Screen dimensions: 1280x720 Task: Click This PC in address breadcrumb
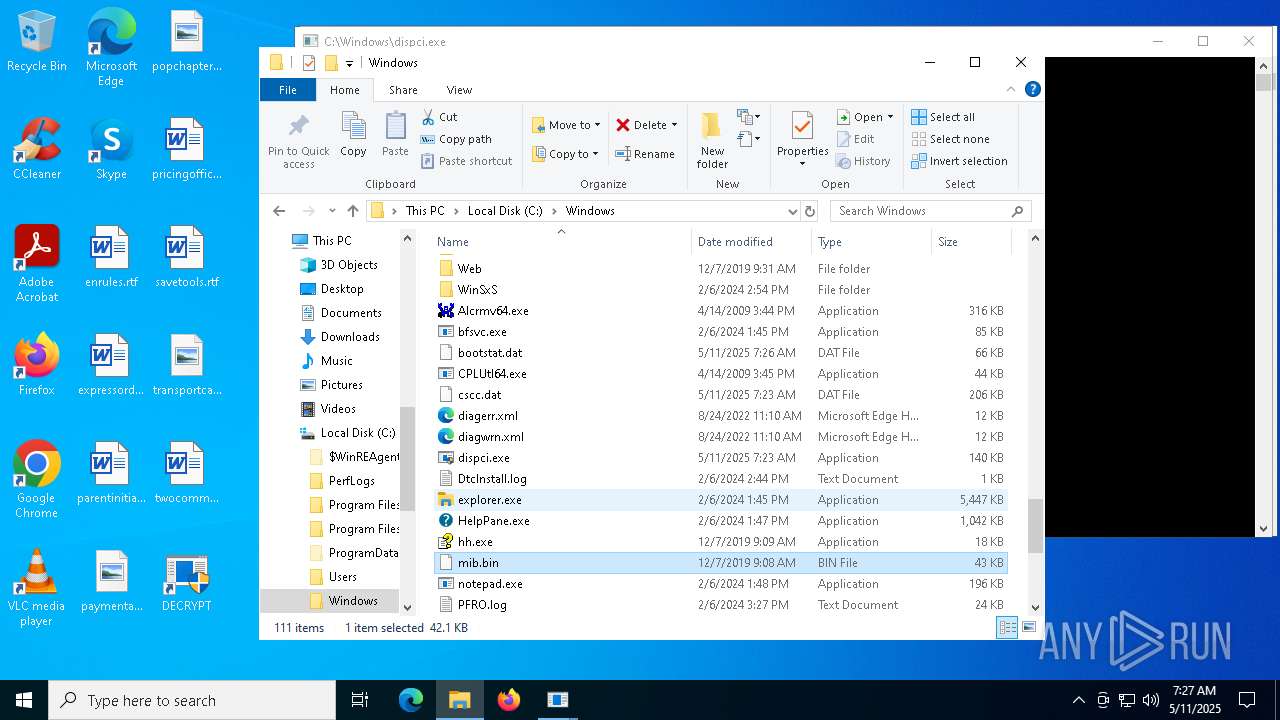[425, 211]
